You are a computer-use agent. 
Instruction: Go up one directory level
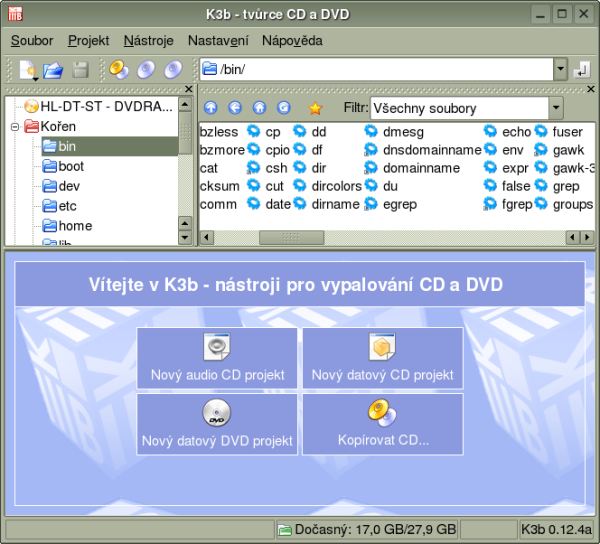pos(210,108)
